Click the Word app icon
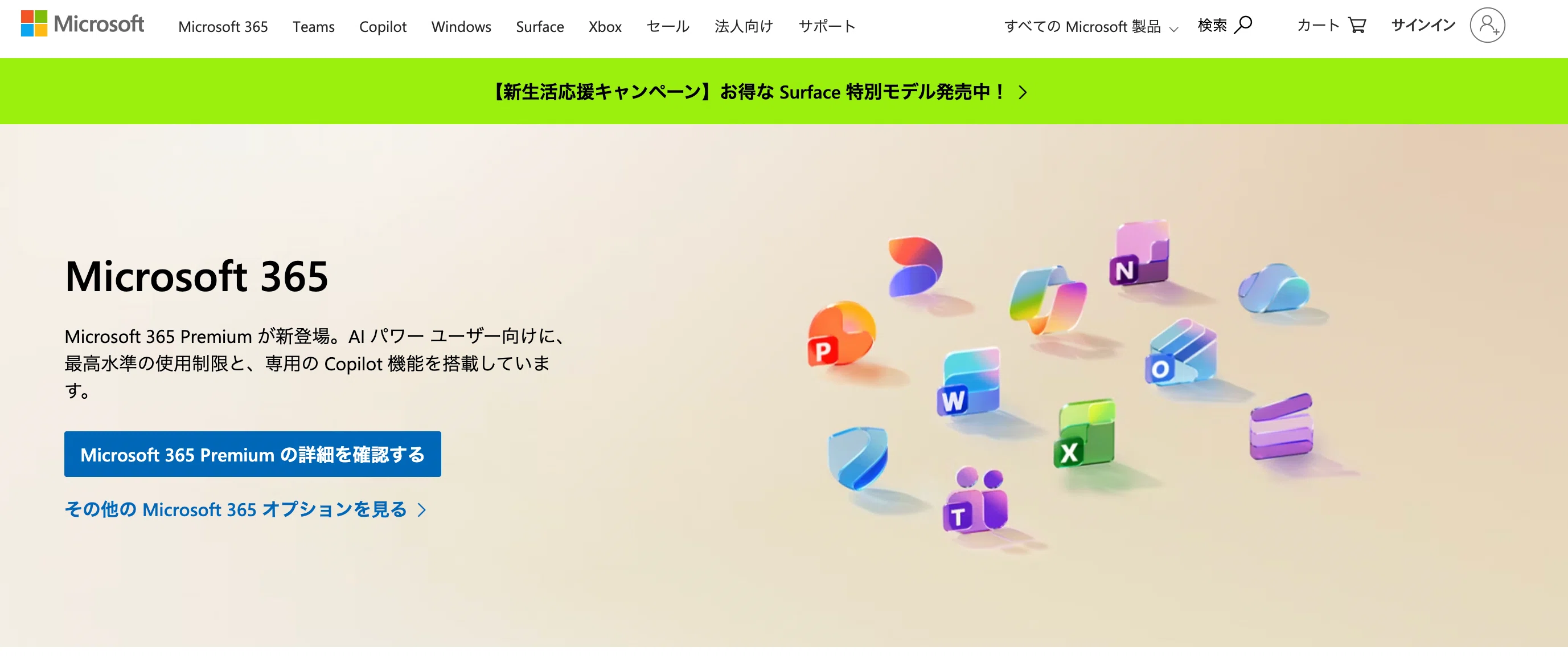 pyautogui.click(x=968, y=382)
